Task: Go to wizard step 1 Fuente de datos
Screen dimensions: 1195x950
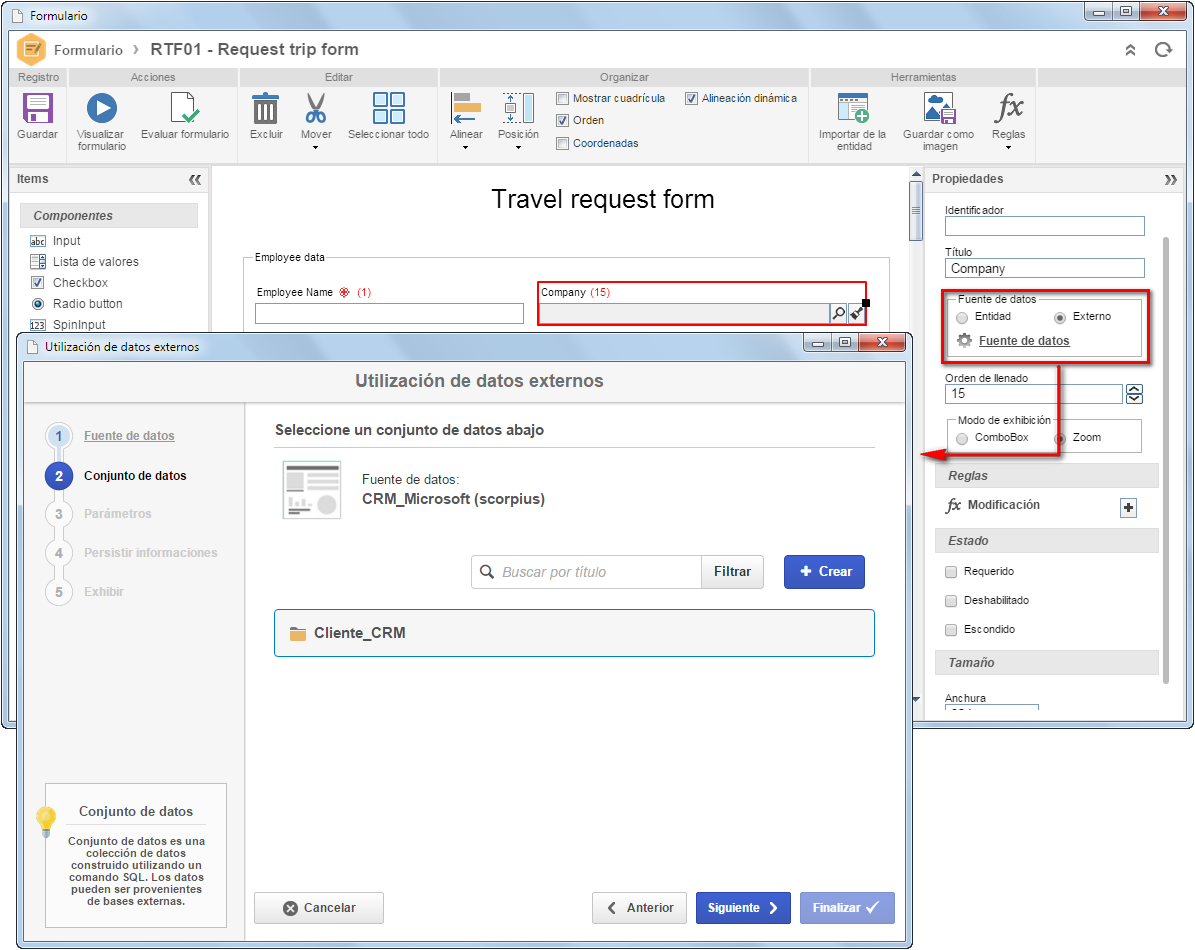Action: 129,436
